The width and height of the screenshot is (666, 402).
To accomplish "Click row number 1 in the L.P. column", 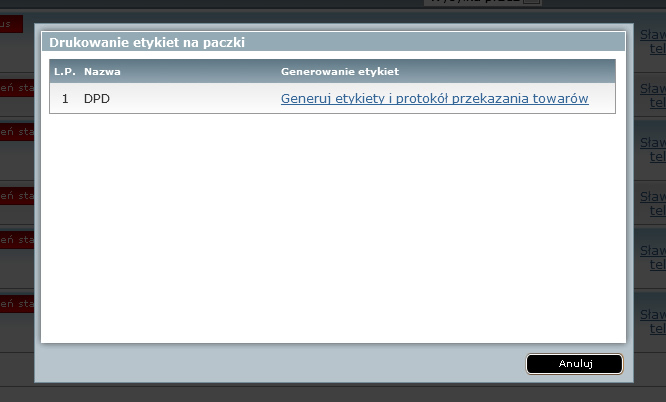I will pyautogui.click(x=65, y=99).
